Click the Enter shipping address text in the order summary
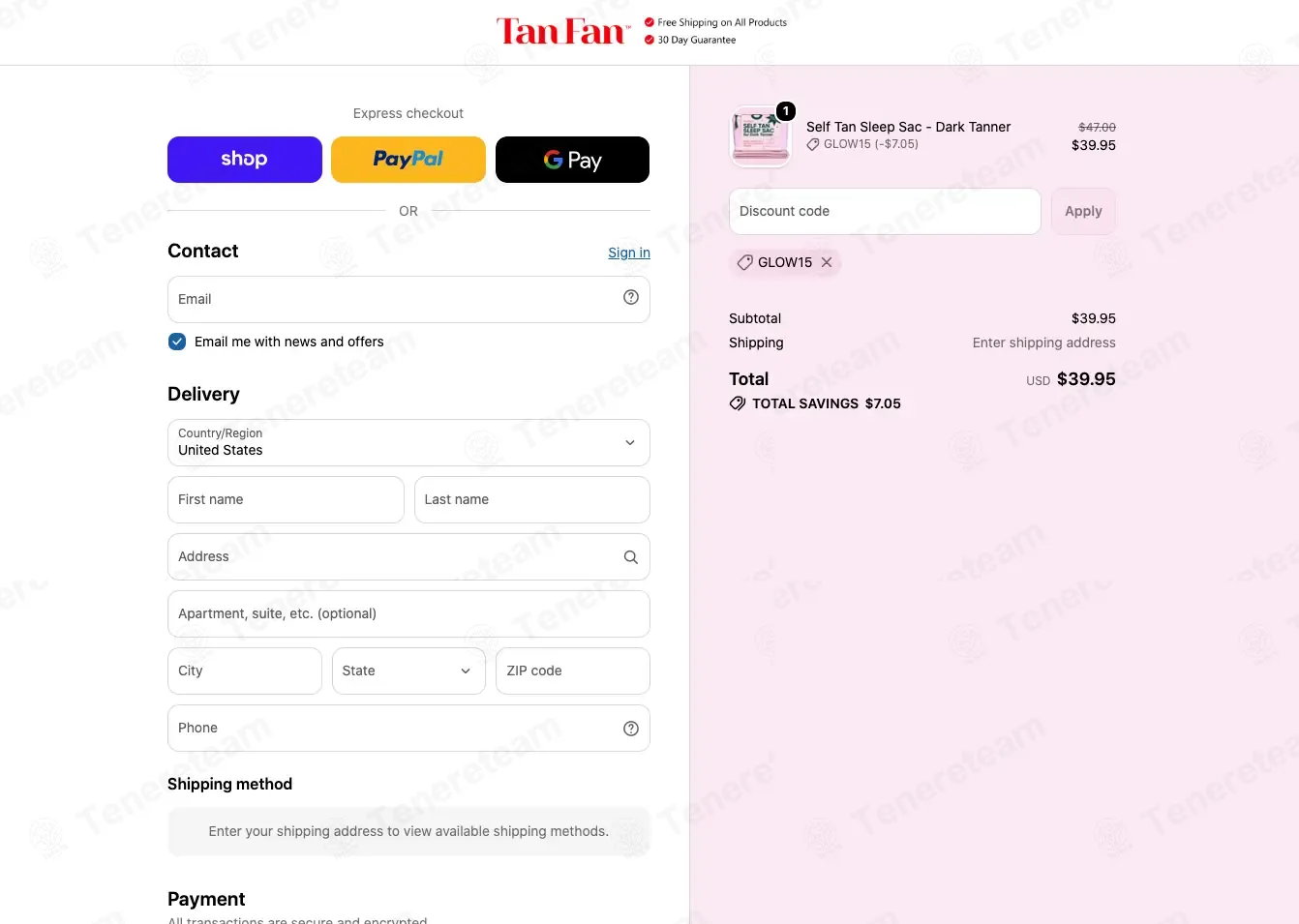The height and width of the screenshot is (924, 1299). [1043, 343]
